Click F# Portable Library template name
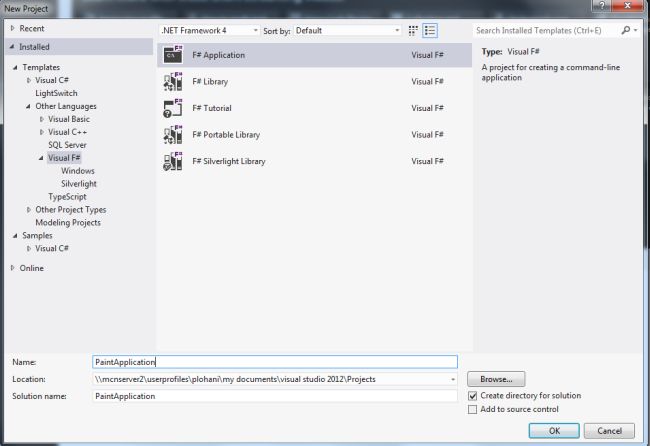 point(226,135)
